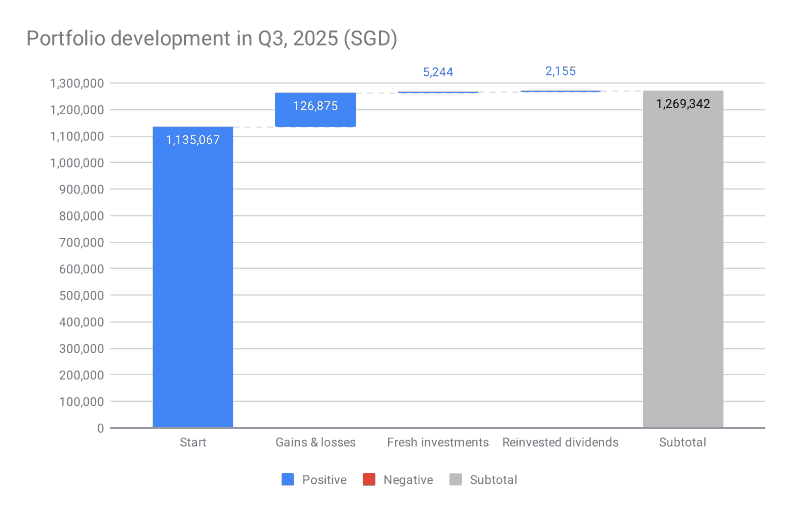Click the red Negative legend swatch

click(369, 480)
